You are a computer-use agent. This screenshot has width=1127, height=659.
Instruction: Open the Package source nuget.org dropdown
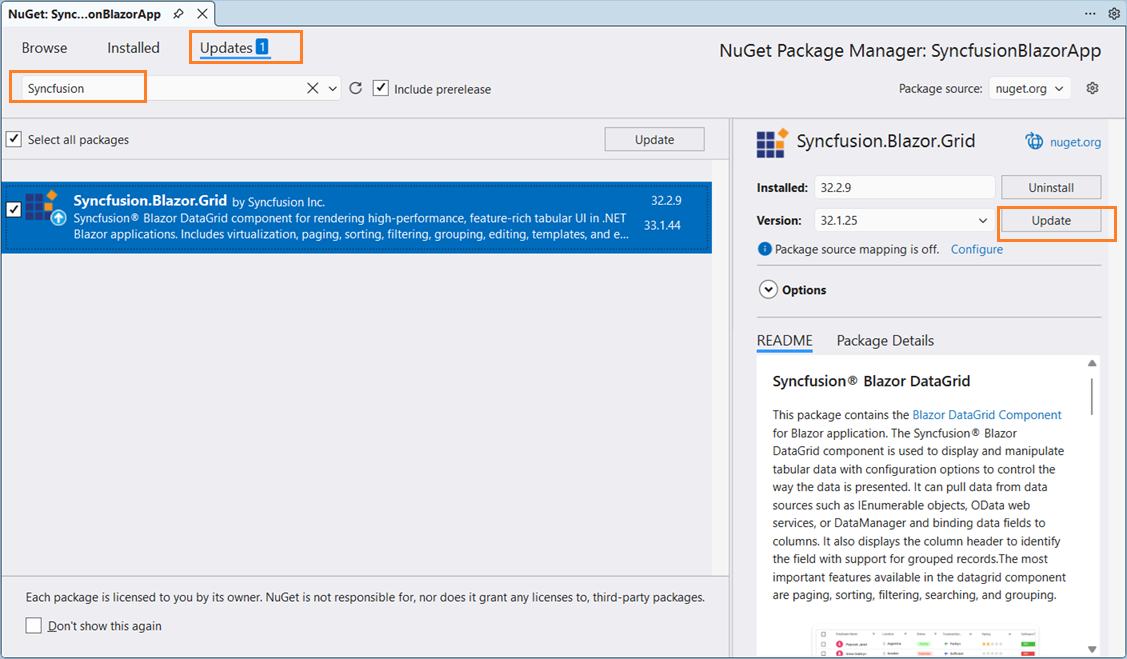coord(1029,88)
